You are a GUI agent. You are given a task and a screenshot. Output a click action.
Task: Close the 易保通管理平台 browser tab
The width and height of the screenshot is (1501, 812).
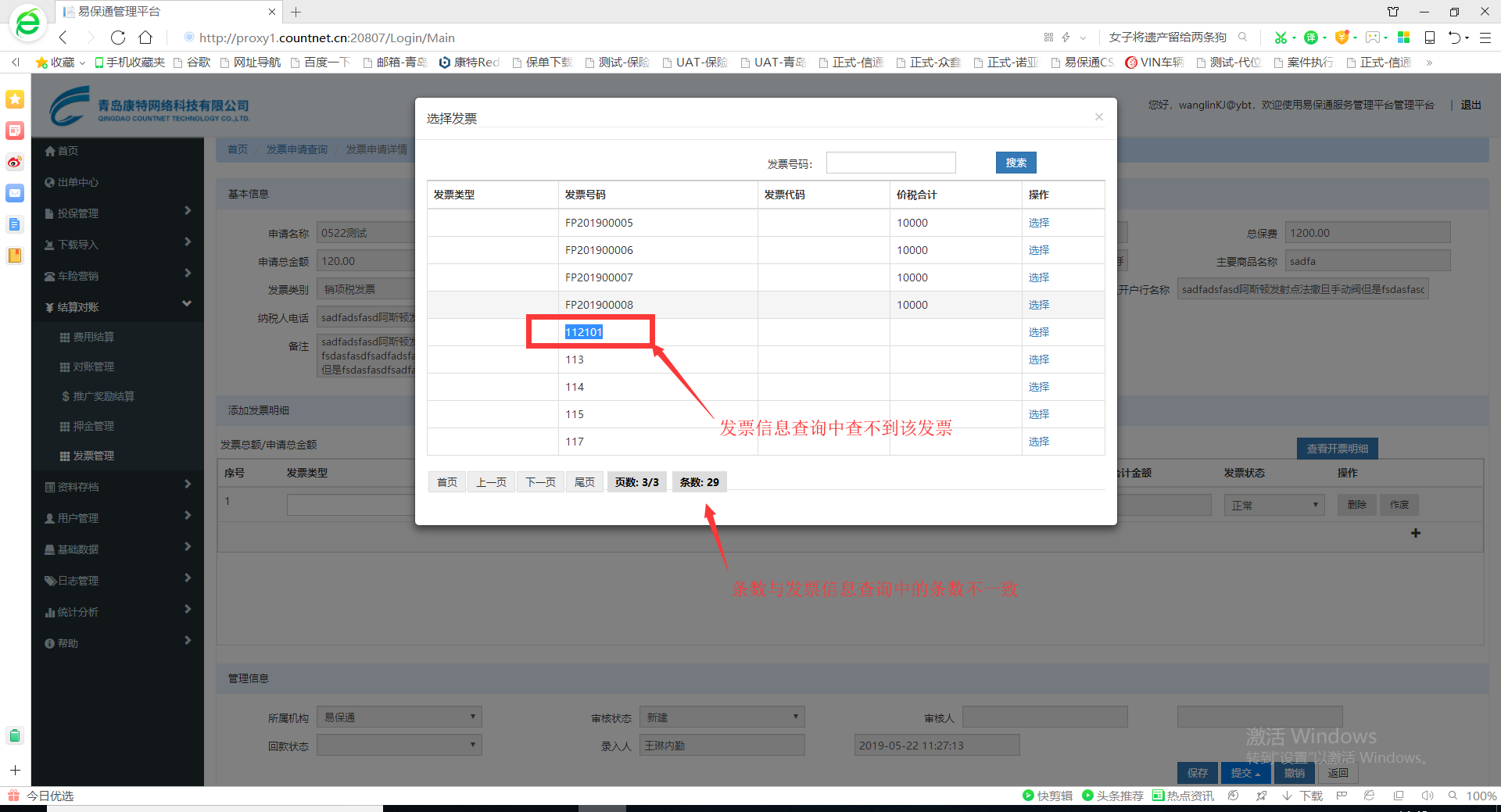[x=272, y=12]
